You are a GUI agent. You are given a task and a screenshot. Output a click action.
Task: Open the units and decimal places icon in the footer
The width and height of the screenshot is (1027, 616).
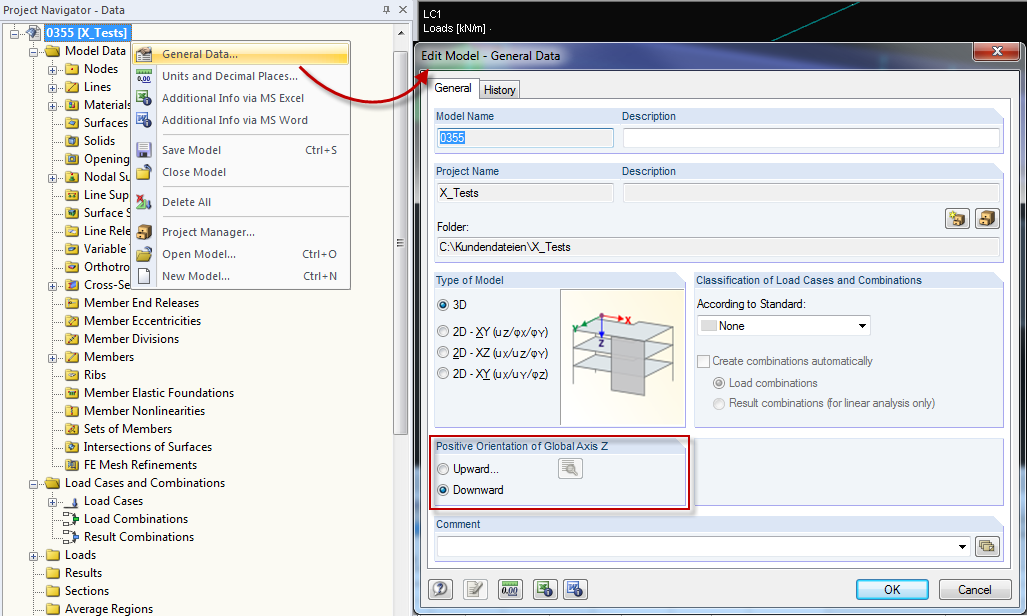510,589
